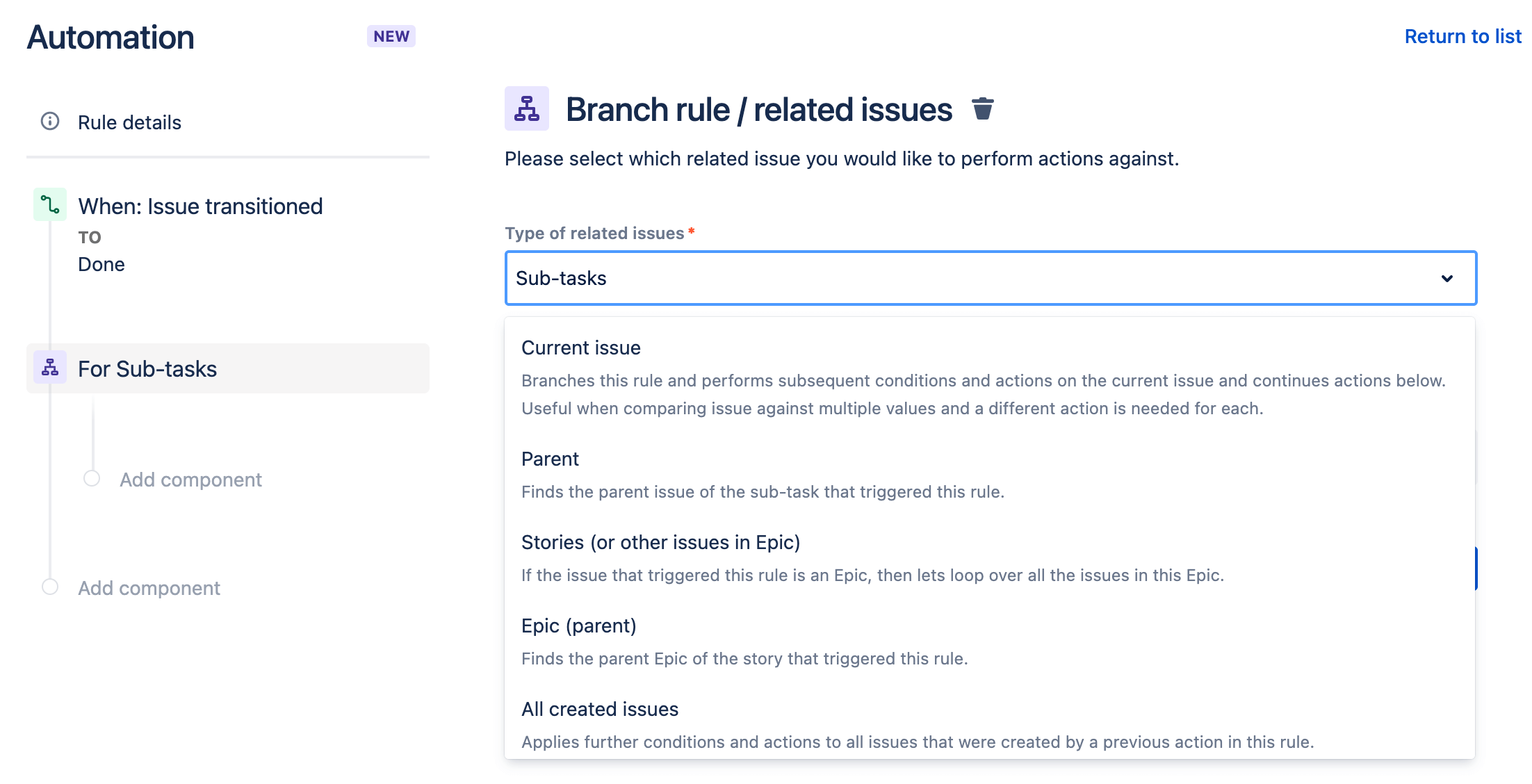The image size is (1532, 784).
Task: Select the For Sub-tasks sidebar entry
Action: click(147, 368)
